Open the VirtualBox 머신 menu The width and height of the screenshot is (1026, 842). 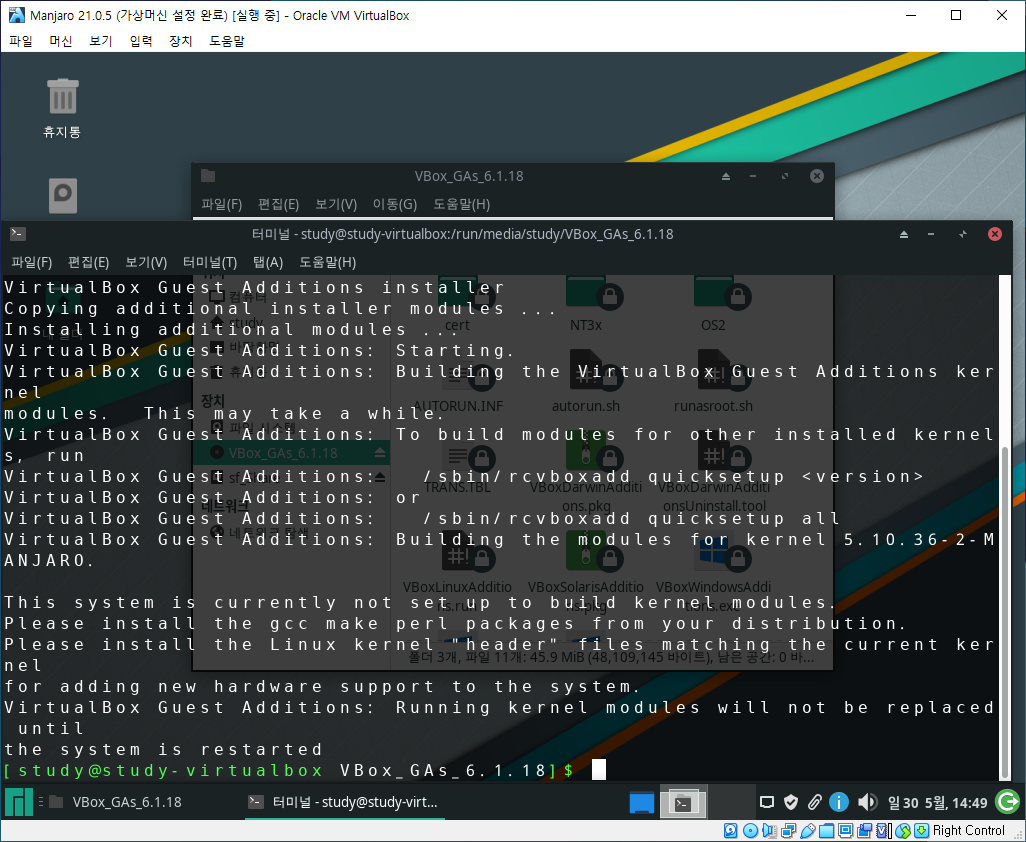61,41
